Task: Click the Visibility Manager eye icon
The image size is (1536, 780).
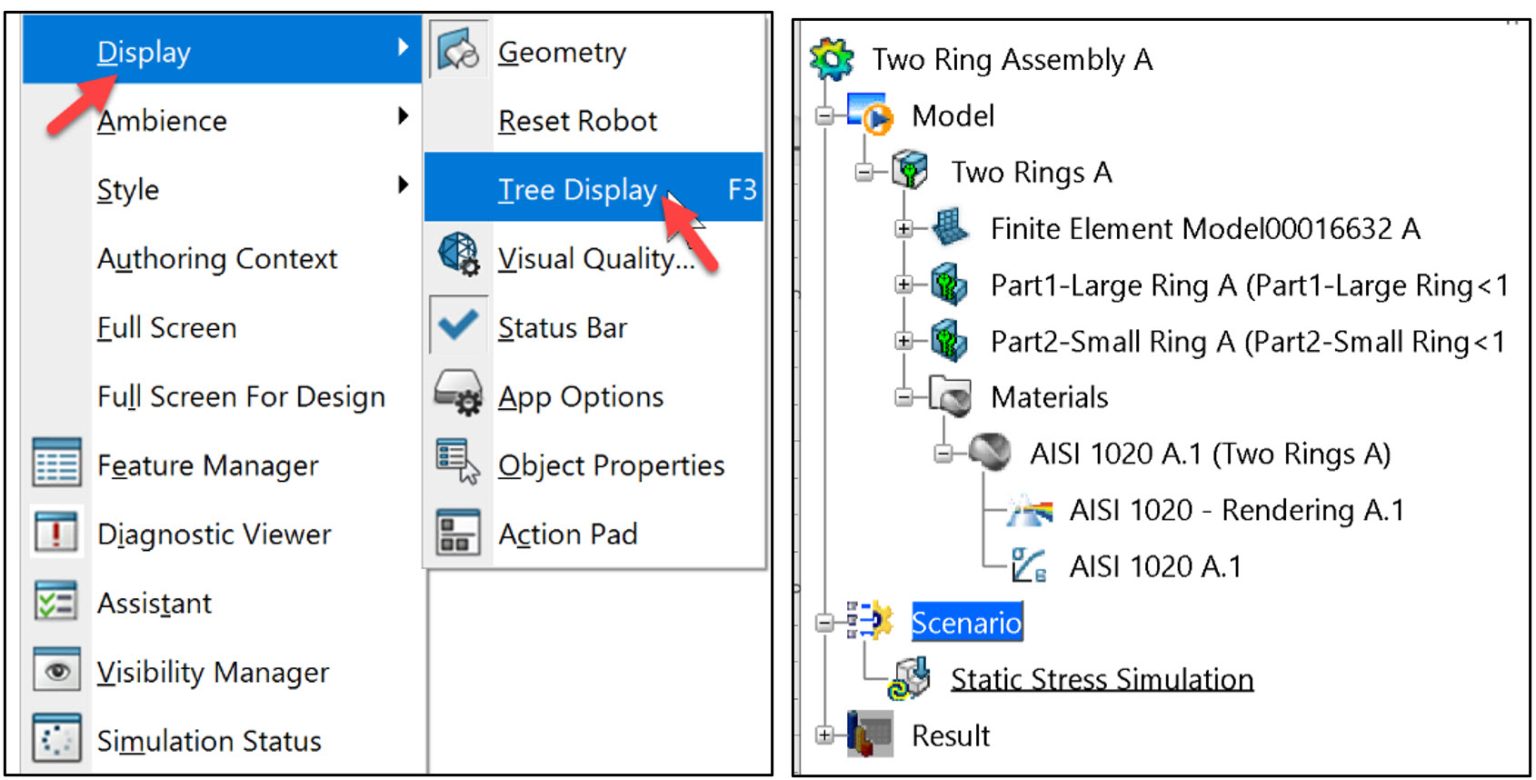Action: [x=58, y=671]
